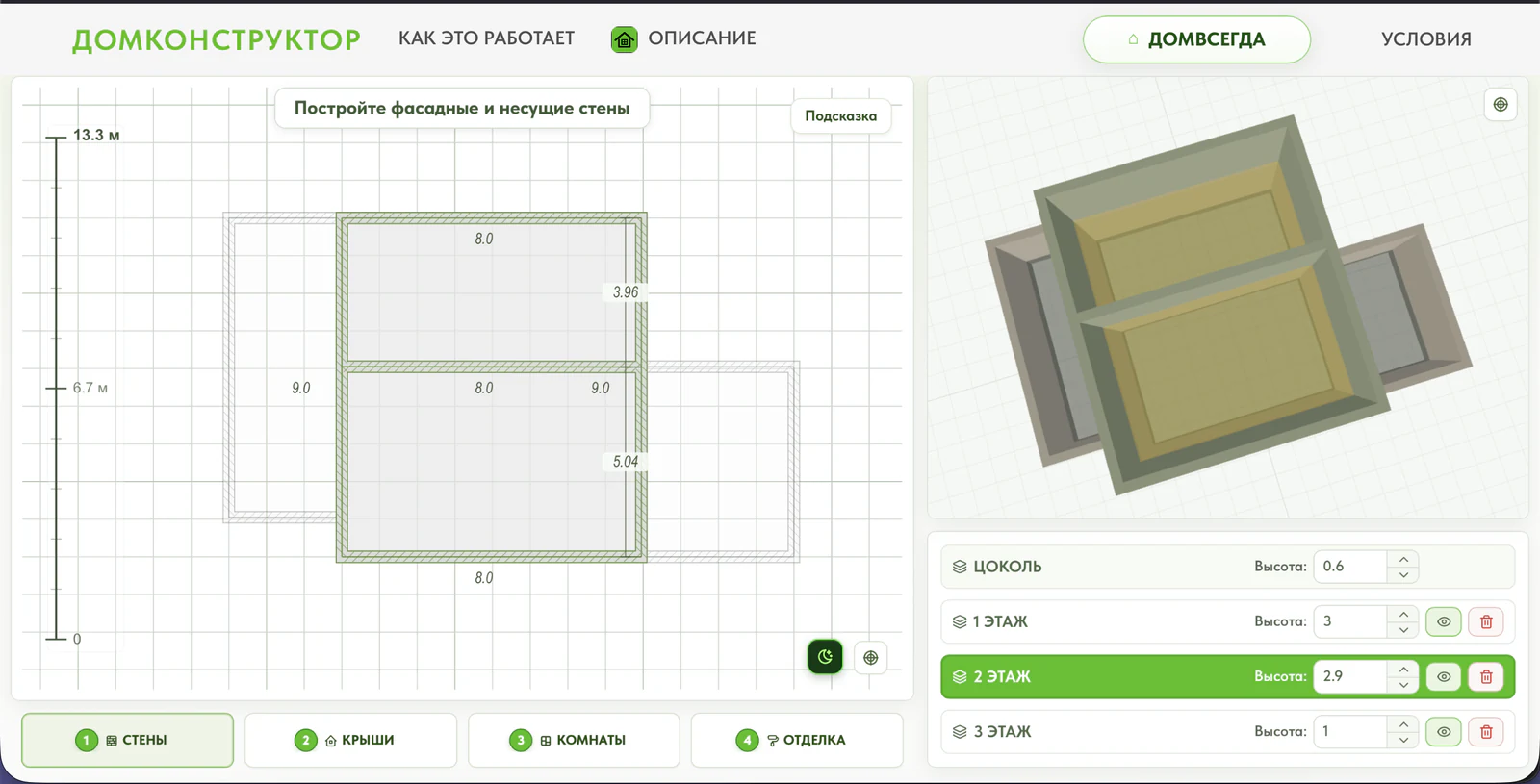Viewport: 1540px width, 784px height.
Task: Hide the 1 ЭТАЖ floor
Action: point(1444,621)
